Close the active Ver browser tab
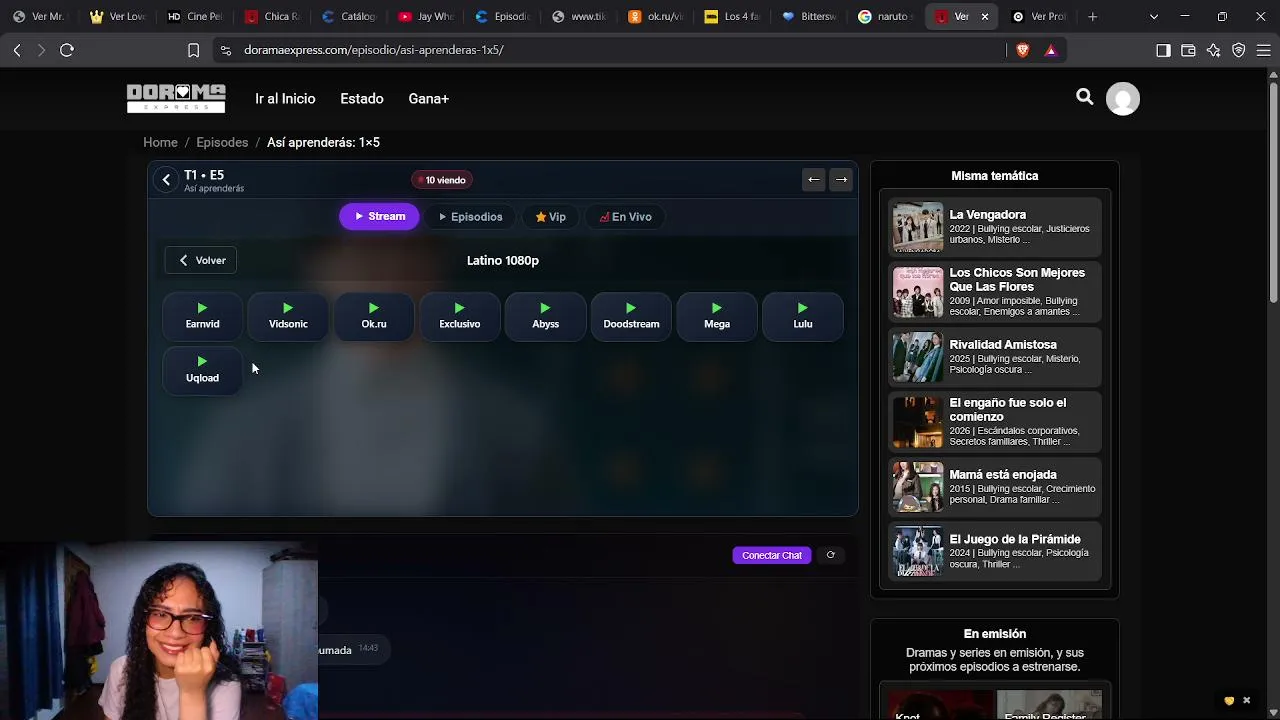 point(984,17)
